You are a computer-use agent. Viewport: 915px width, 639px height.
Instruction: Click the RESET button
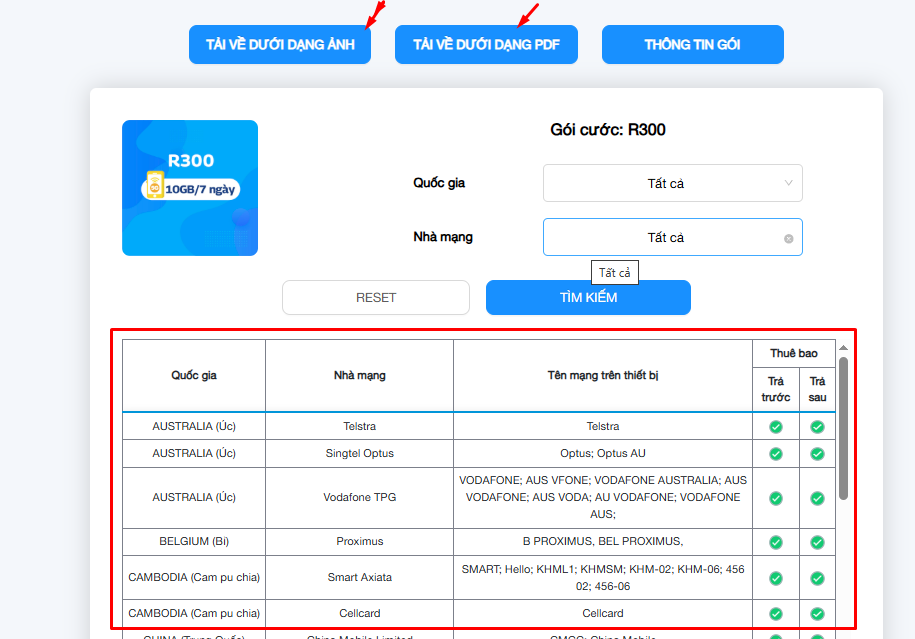click(376, 298)
